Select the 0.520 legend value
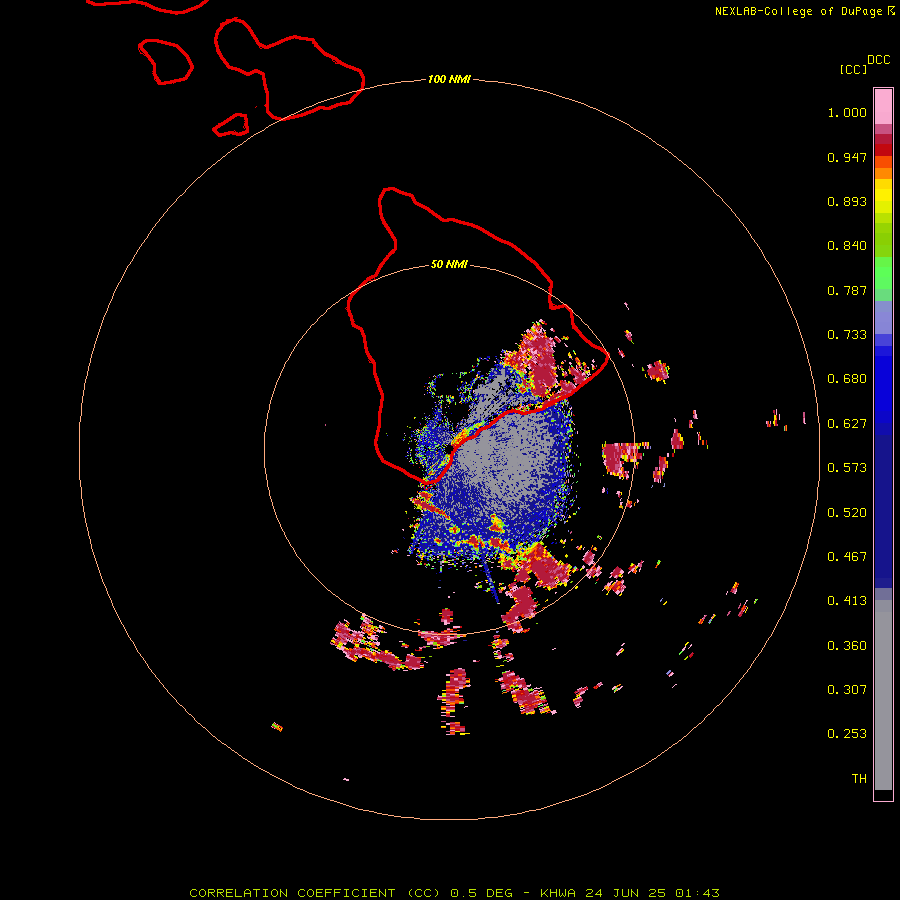 pyautogui.click(x=847, y=513)
